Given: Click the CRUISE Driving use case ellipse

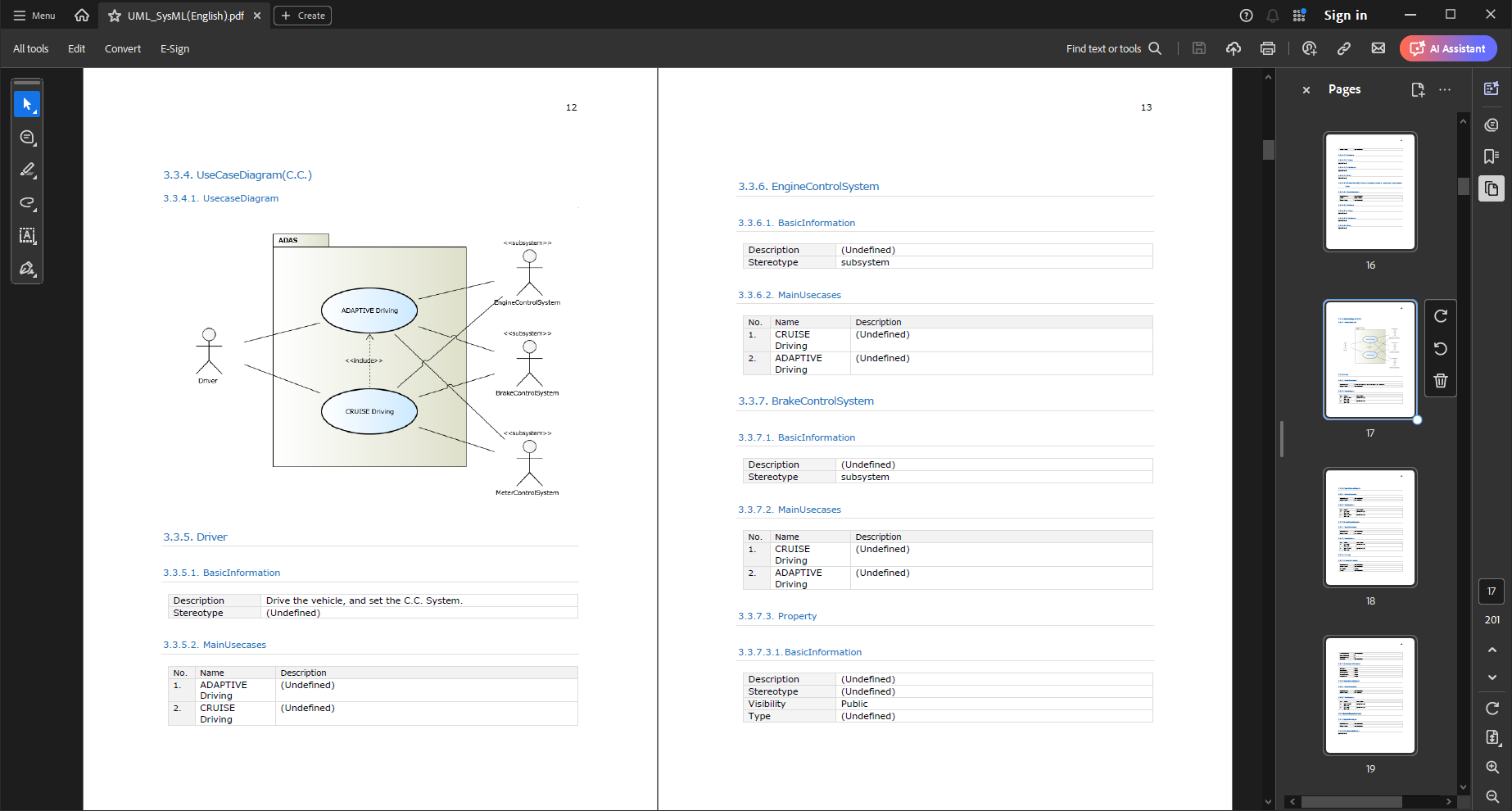Looking at the screenshot, I should [x=369, y=411].
